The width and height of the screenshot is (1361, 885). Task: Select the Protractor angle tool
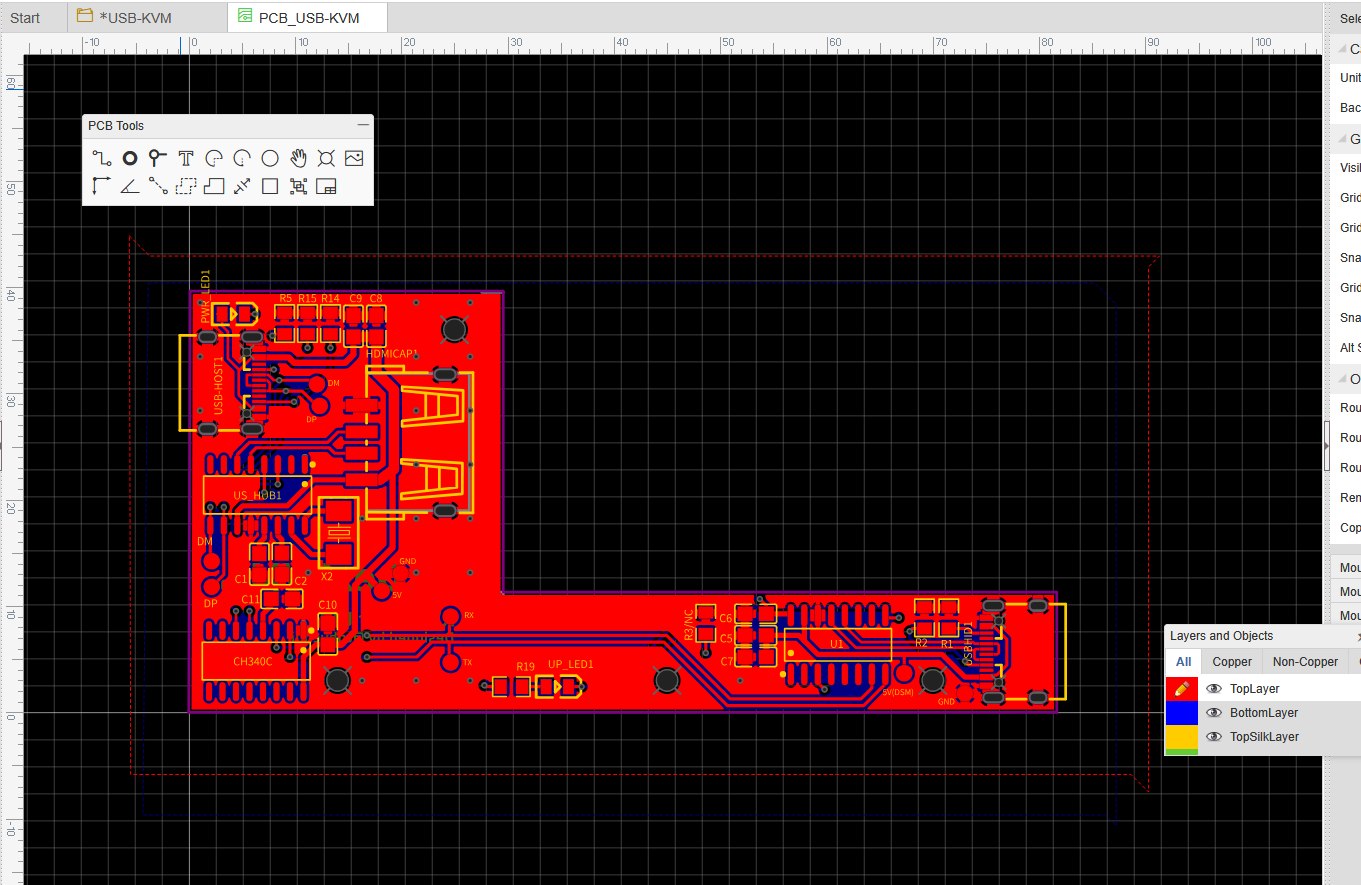pyautogui.click(x=130, y=186)
